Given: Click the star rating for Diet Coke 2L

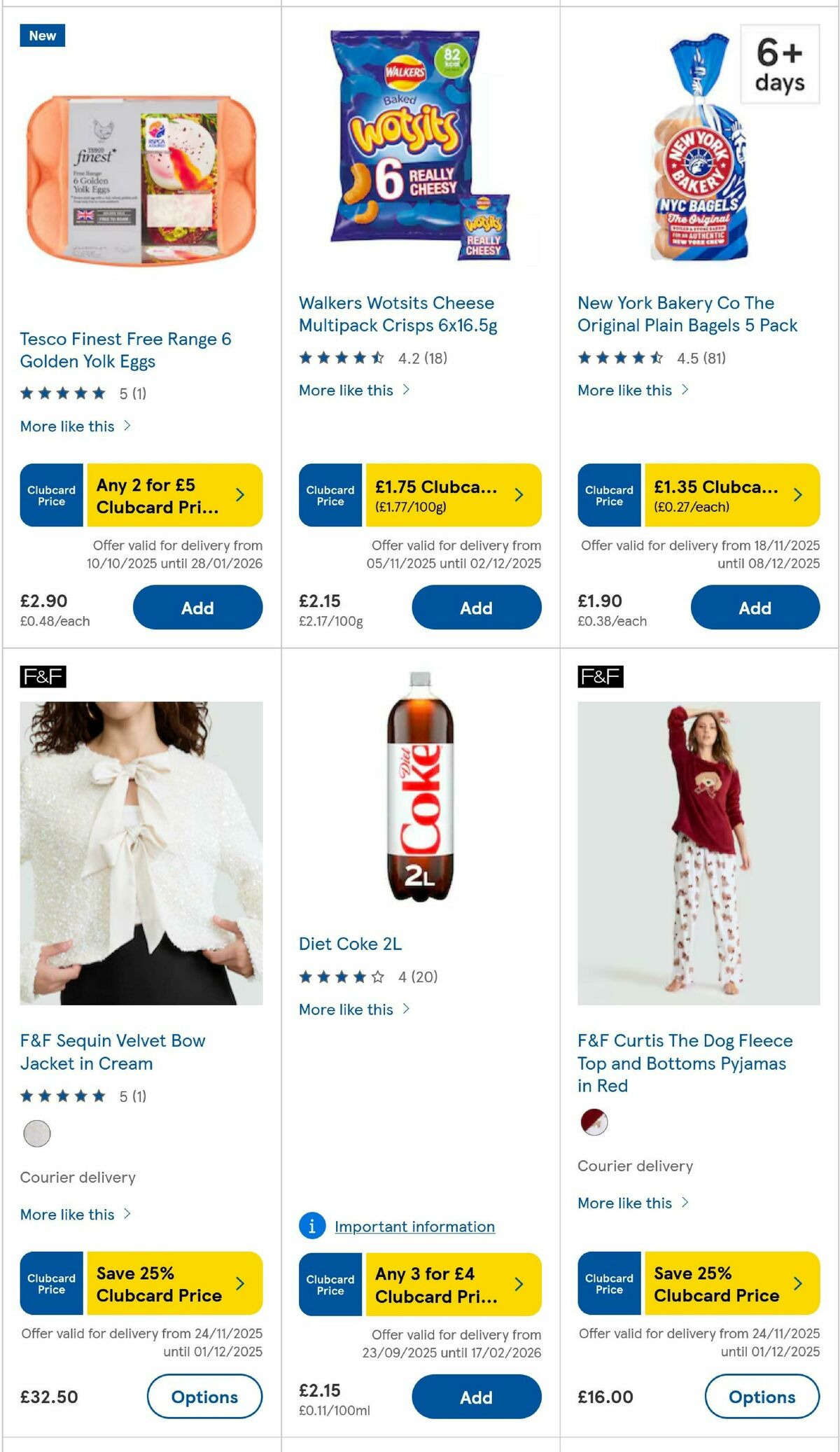Looking at the screenshot, I should [339, 977].
